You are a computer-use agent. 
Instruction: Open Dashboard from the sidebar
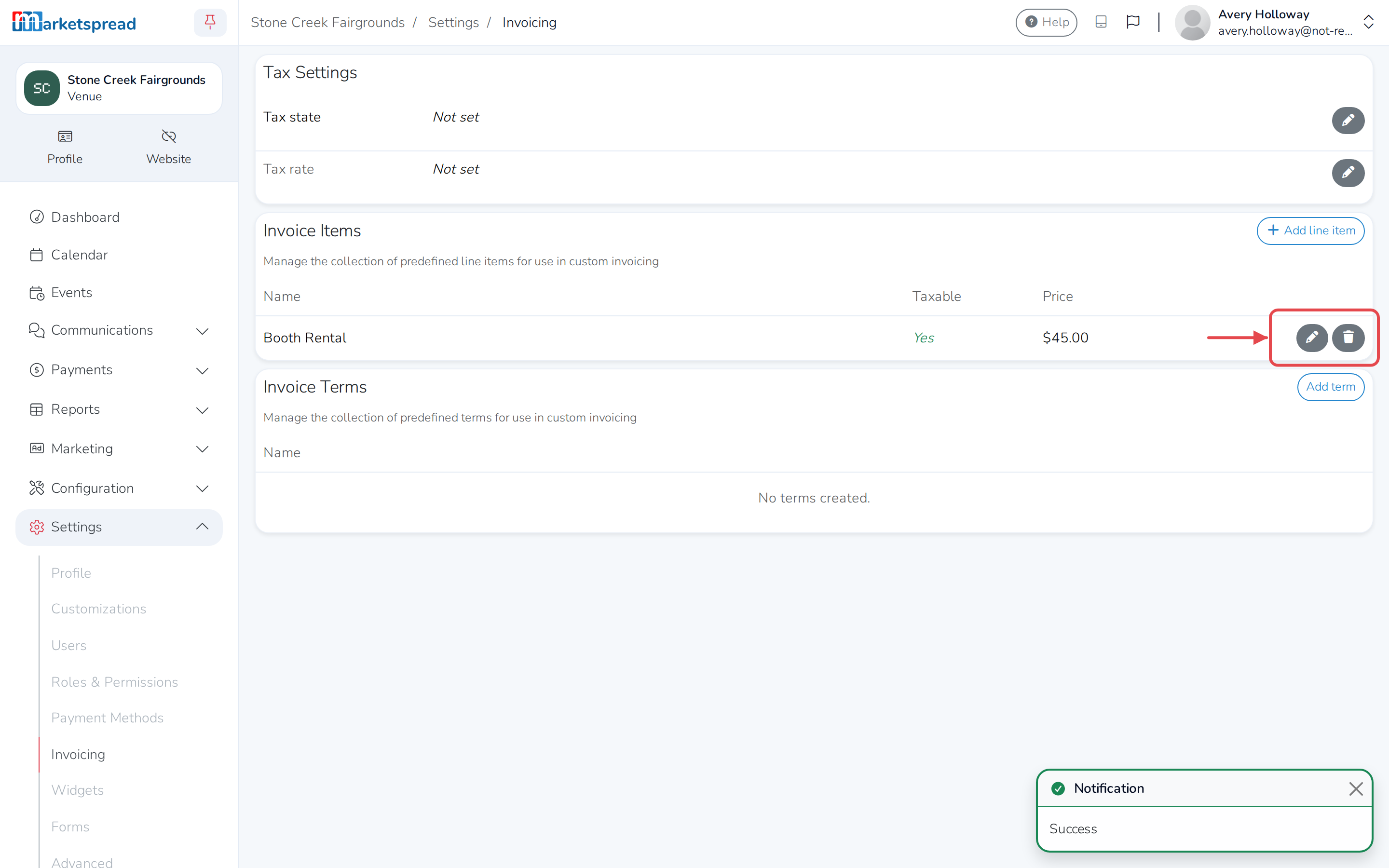click(x=119, y=217)
